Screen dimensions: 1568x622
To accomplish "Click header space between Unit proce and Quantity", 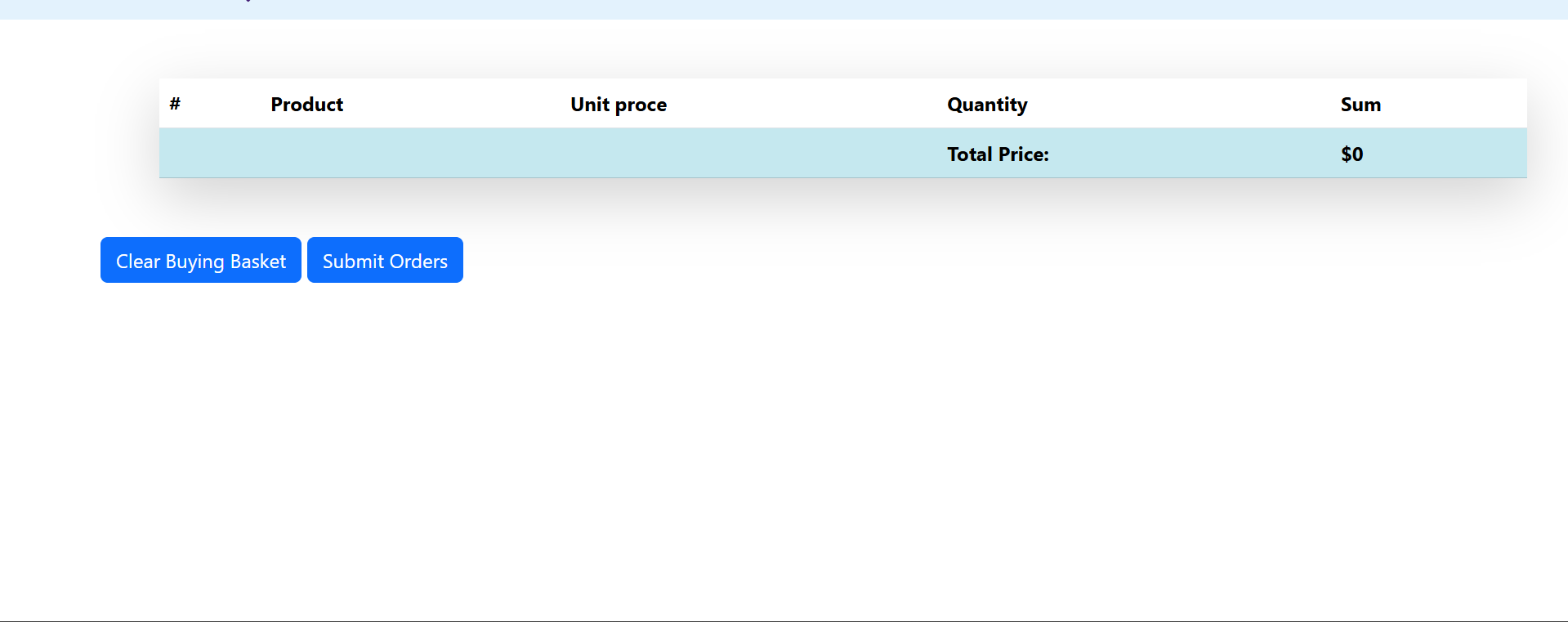I will coord(809,105).
